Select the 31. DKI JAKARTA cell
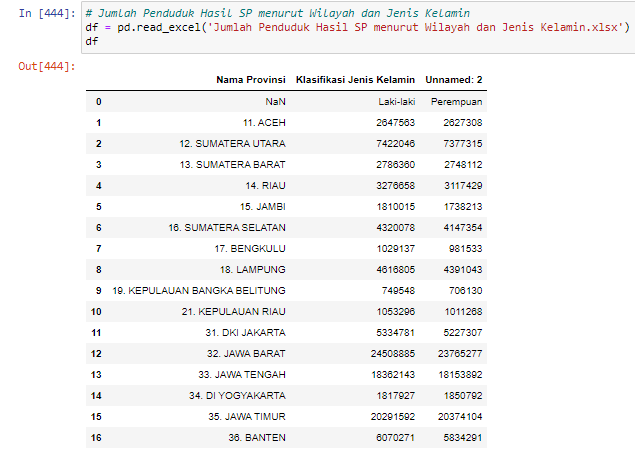This screenshot has height=449, width=635. click(245, 333)
